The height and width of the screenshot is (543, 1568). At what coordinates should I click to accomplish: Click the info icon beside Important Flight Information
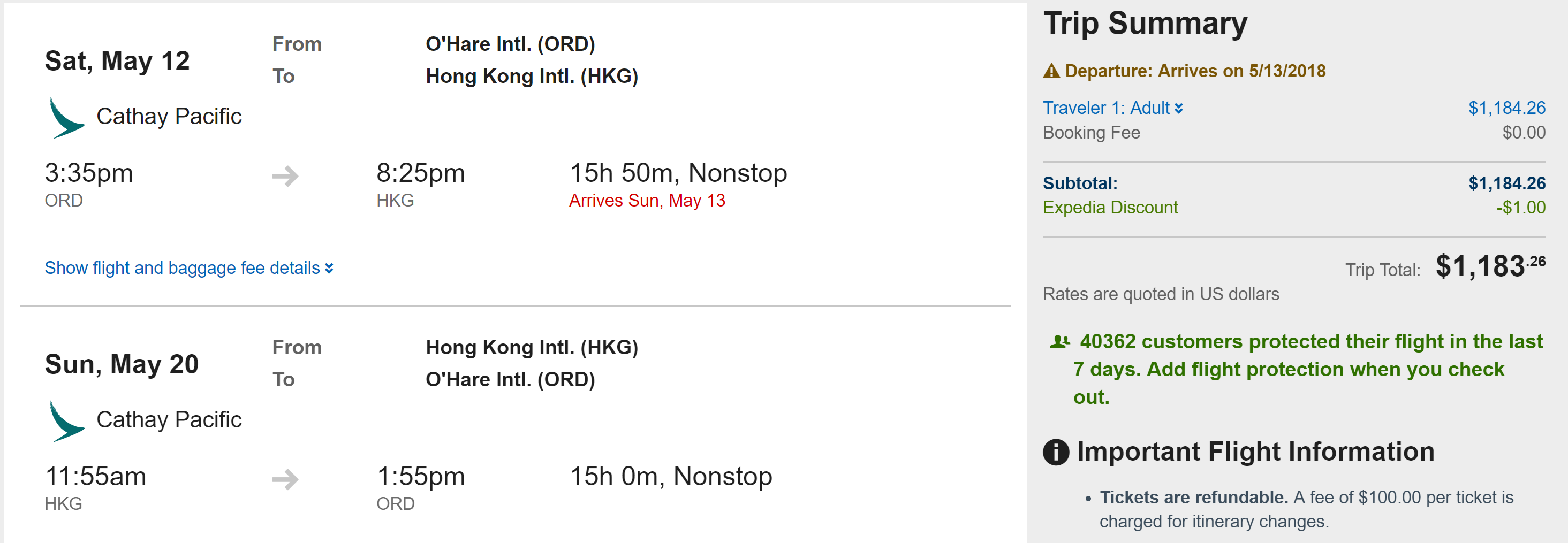click(x=1056, y=452)
